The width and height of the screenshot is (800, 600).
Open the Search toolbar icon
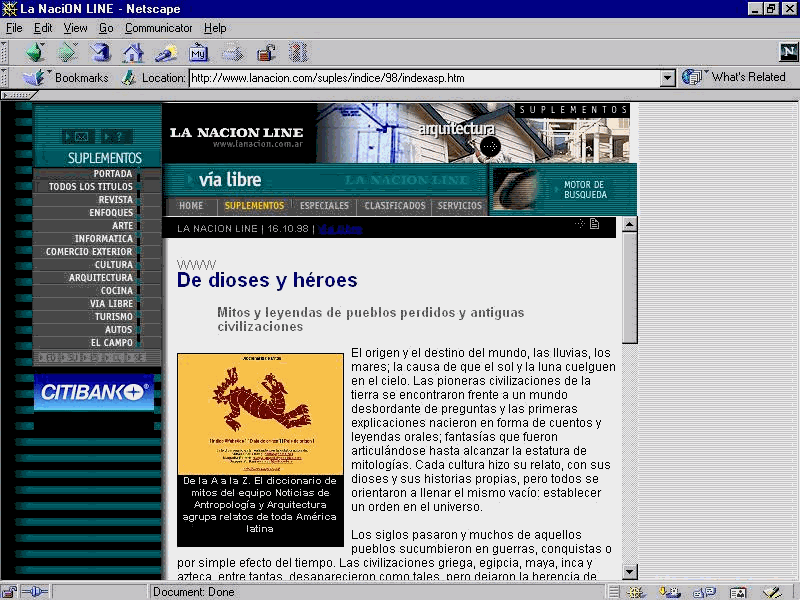(x=166, y=53)
